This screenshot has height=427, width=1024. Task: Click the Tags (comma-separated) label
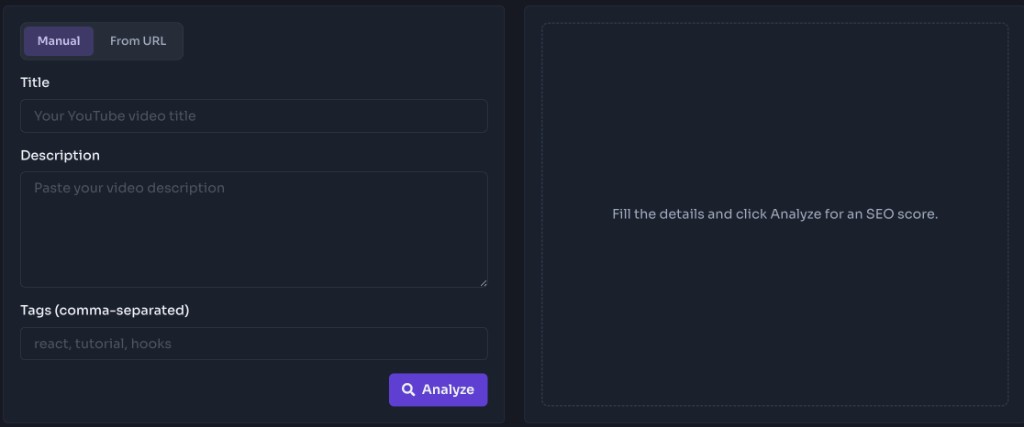104,311
